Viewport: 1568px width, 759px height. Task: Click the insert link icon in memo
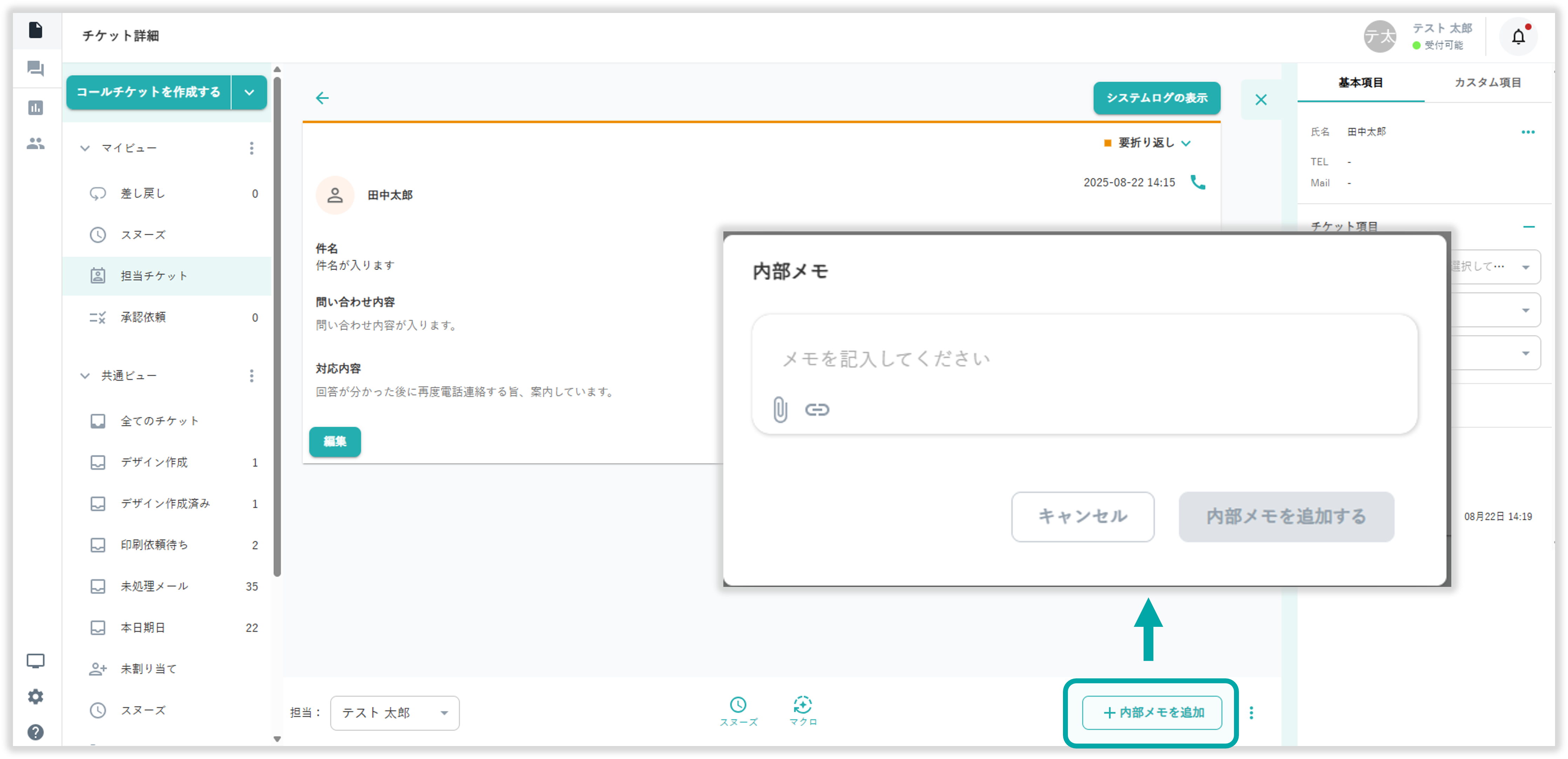817,409
